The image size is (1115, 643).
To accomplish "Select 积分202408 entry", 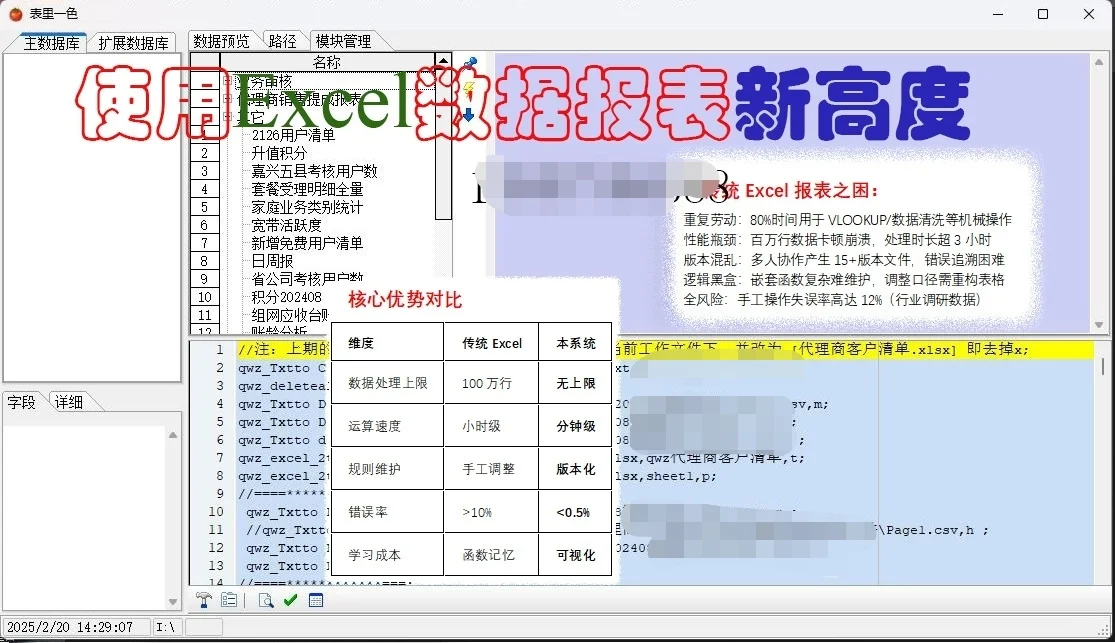I will click(x=287, y=297).
